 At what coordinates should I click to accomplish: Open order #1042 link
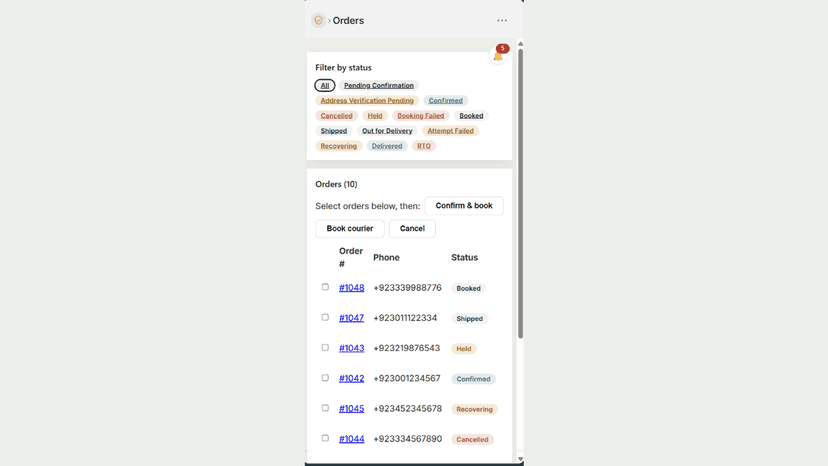click(x=352, y=378)
